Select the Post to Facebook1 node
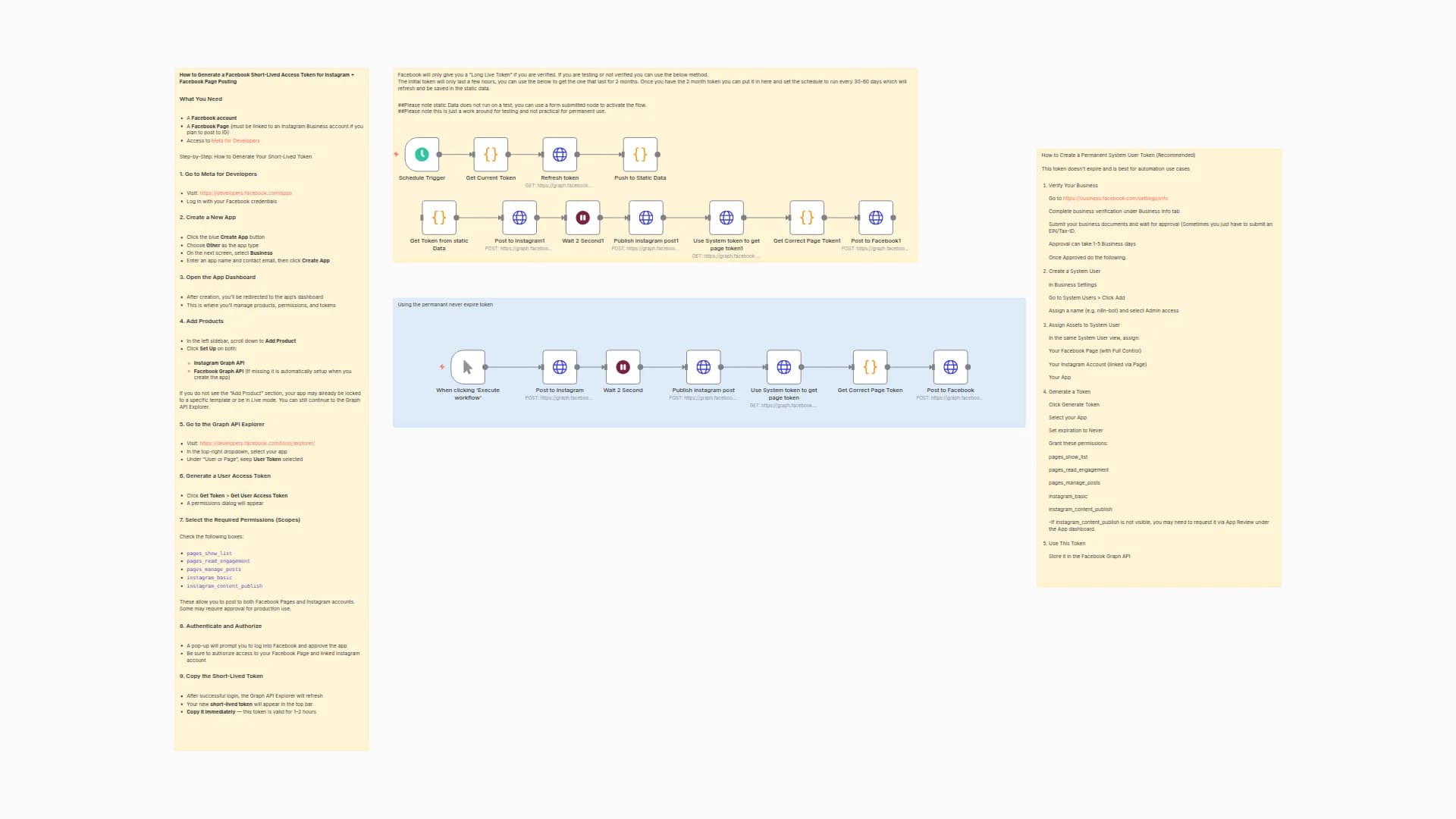The image size is (1456, 819). click(x=876, y=218)
